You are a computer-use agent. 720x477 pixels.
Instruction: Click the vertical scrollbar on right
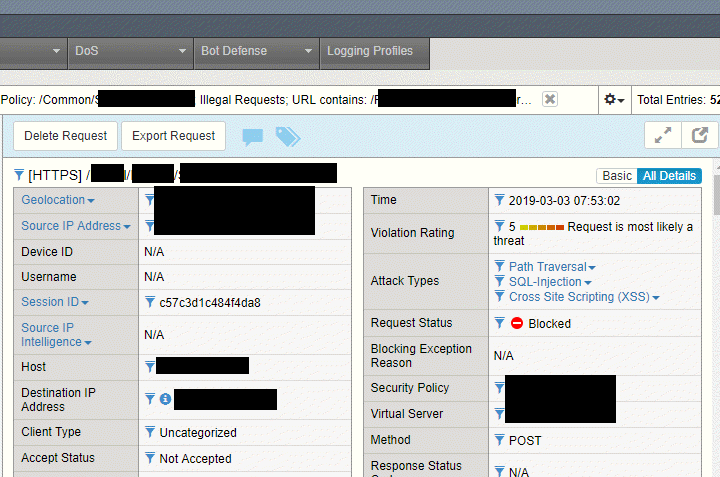point(717,193)
